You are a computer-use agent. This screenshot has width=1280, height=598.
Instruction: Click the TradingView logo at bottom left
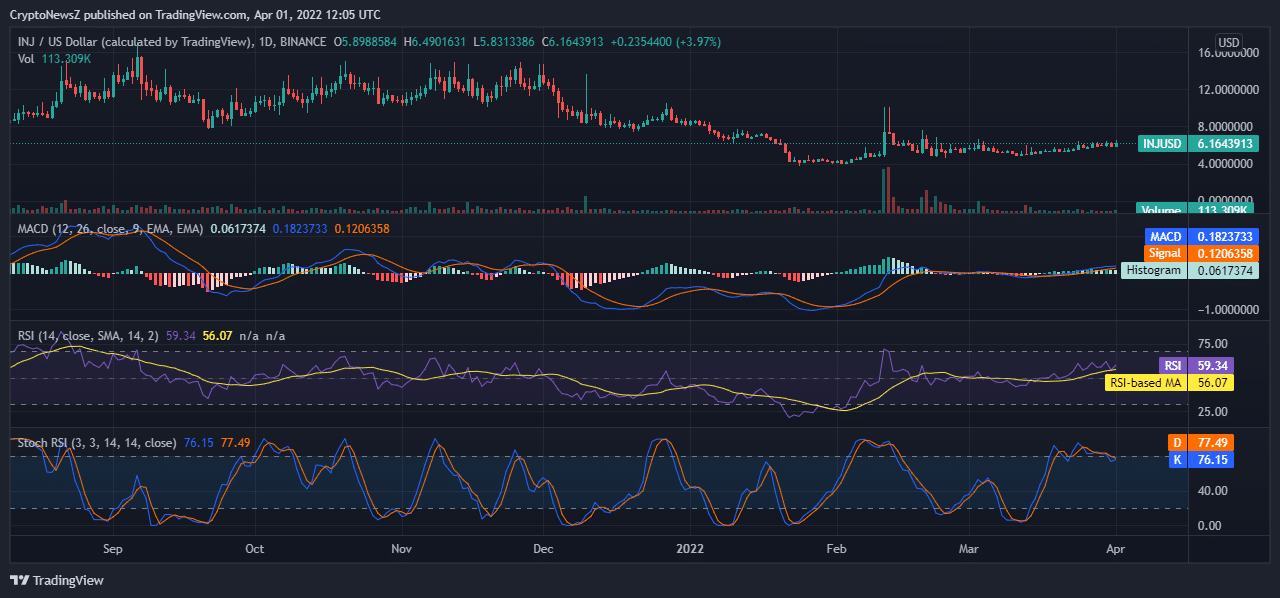[57, 580]
